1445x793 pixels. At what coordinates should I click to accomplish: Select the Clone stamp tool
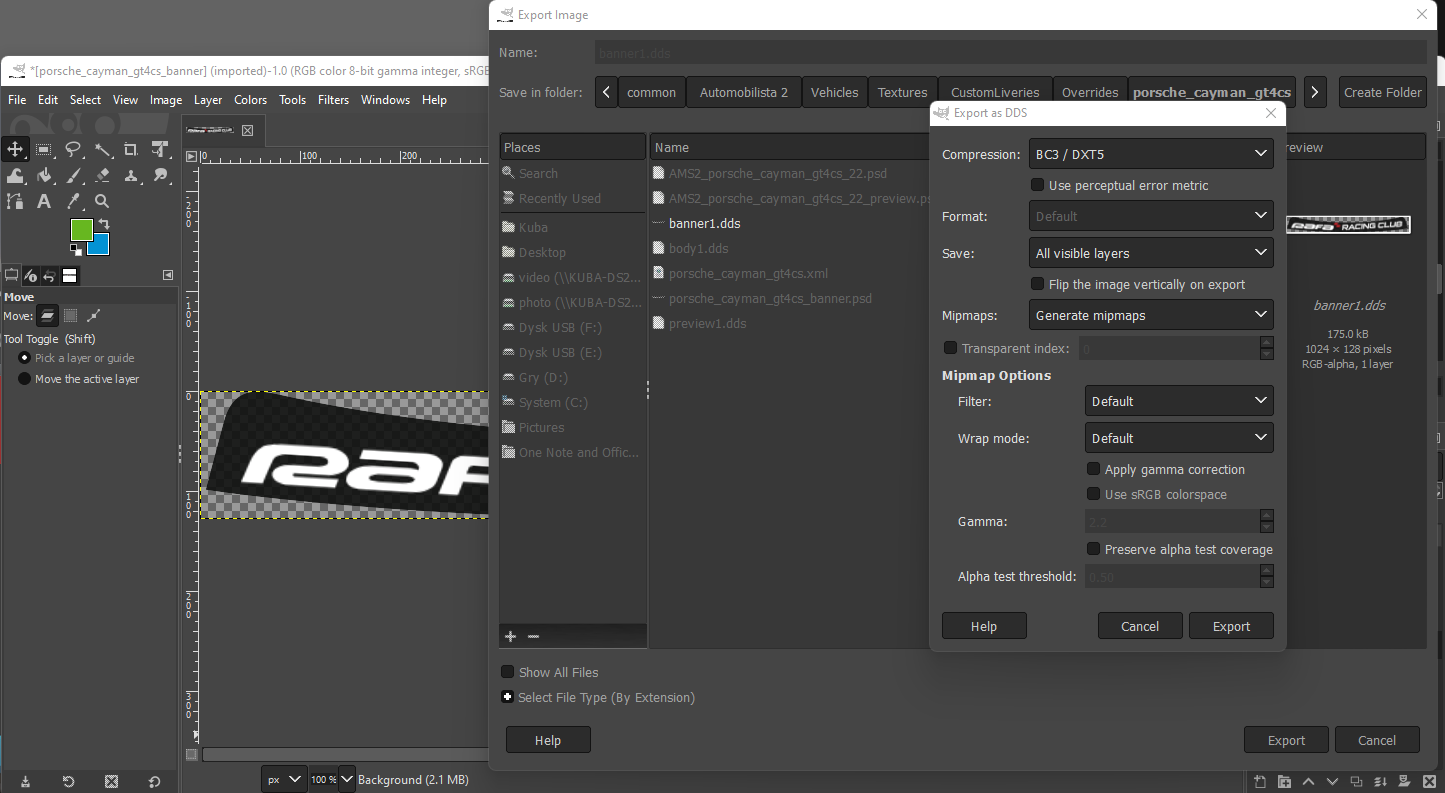click(x=131, y=175)
